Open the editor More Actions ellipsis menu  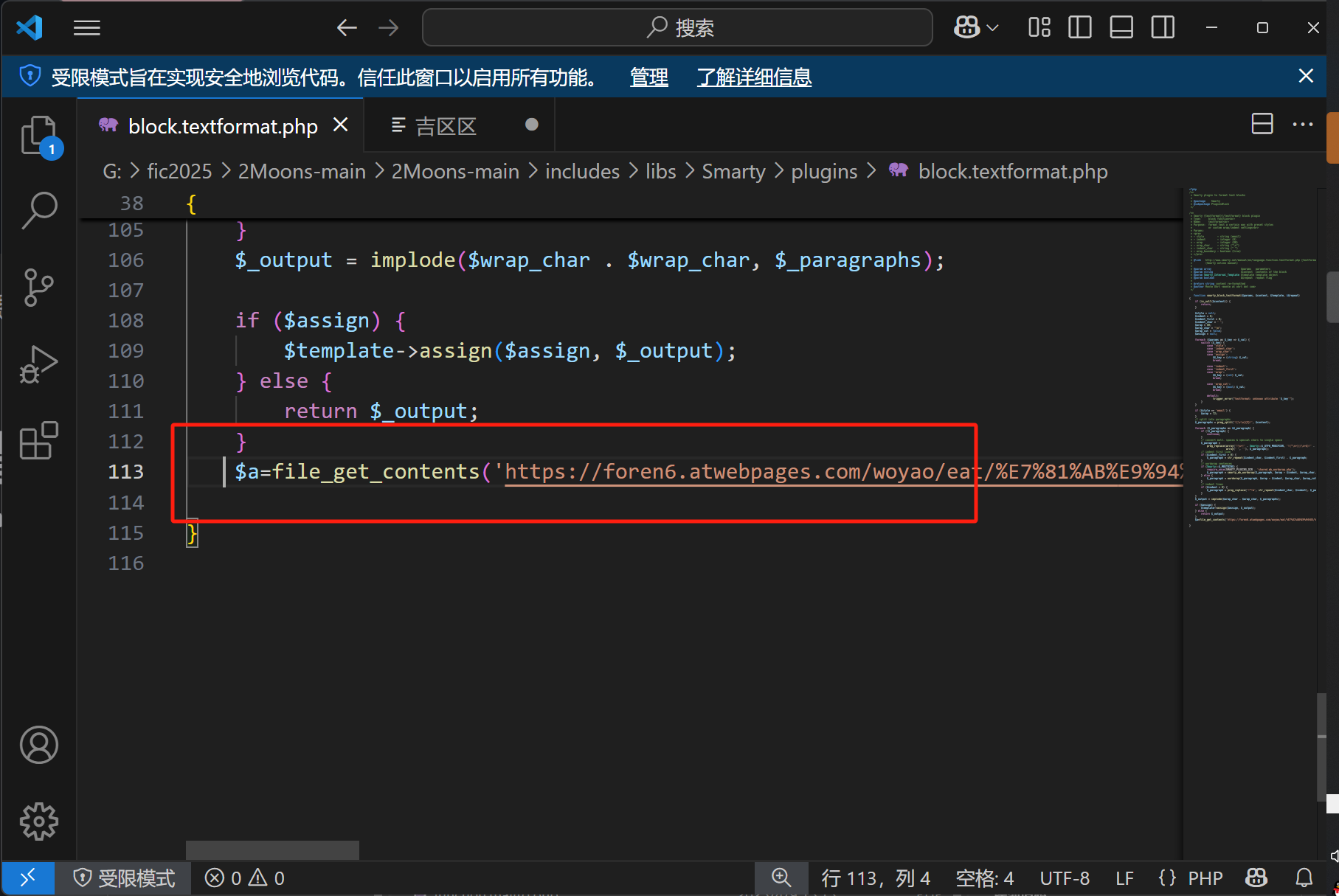click(x=1302, y=124)
